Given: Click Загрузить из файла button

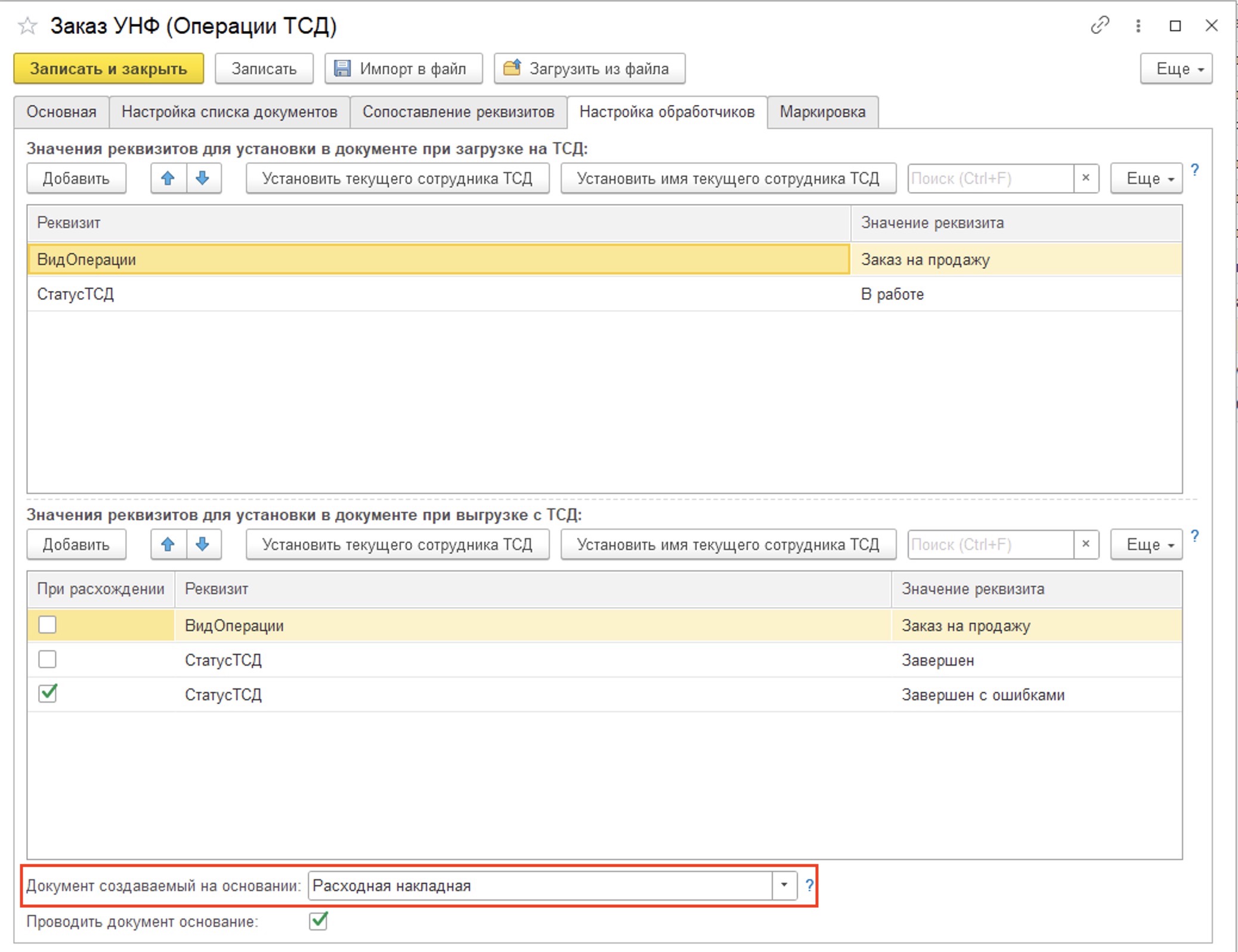Looking at the screenshot, I should pyautogui.click(x=589, y=69).
